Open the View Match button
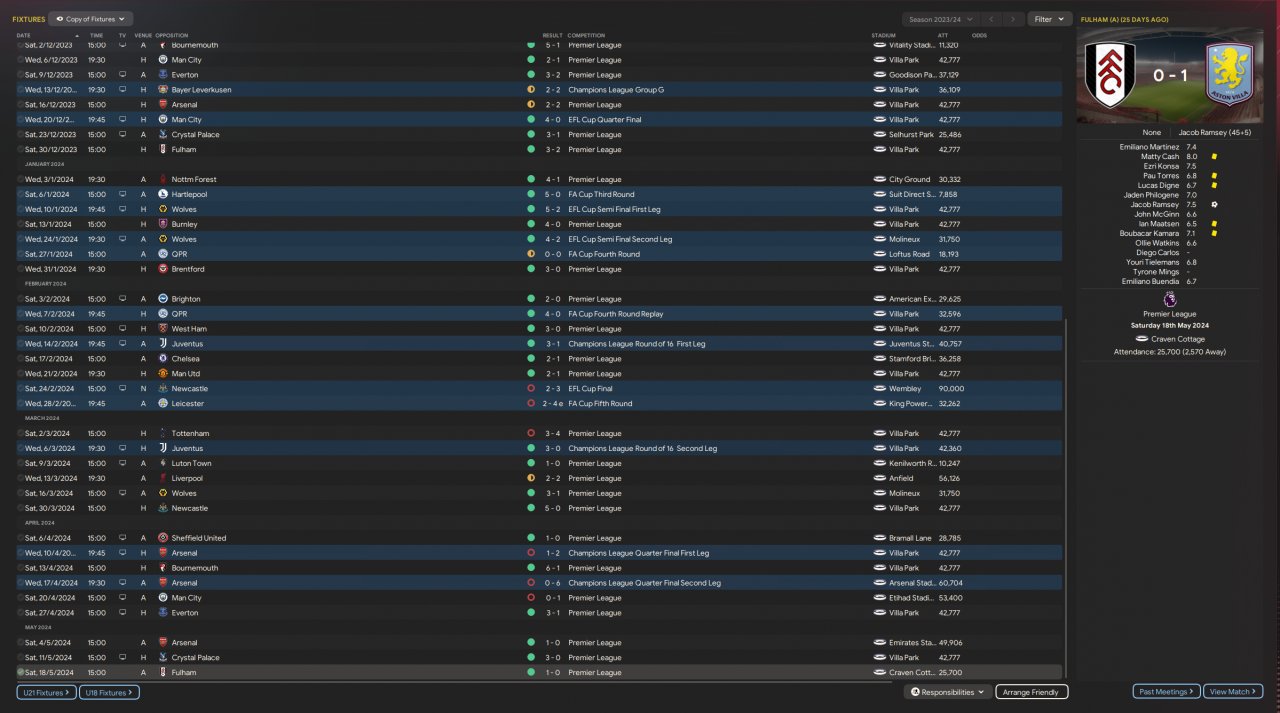 coord(1234,692)
